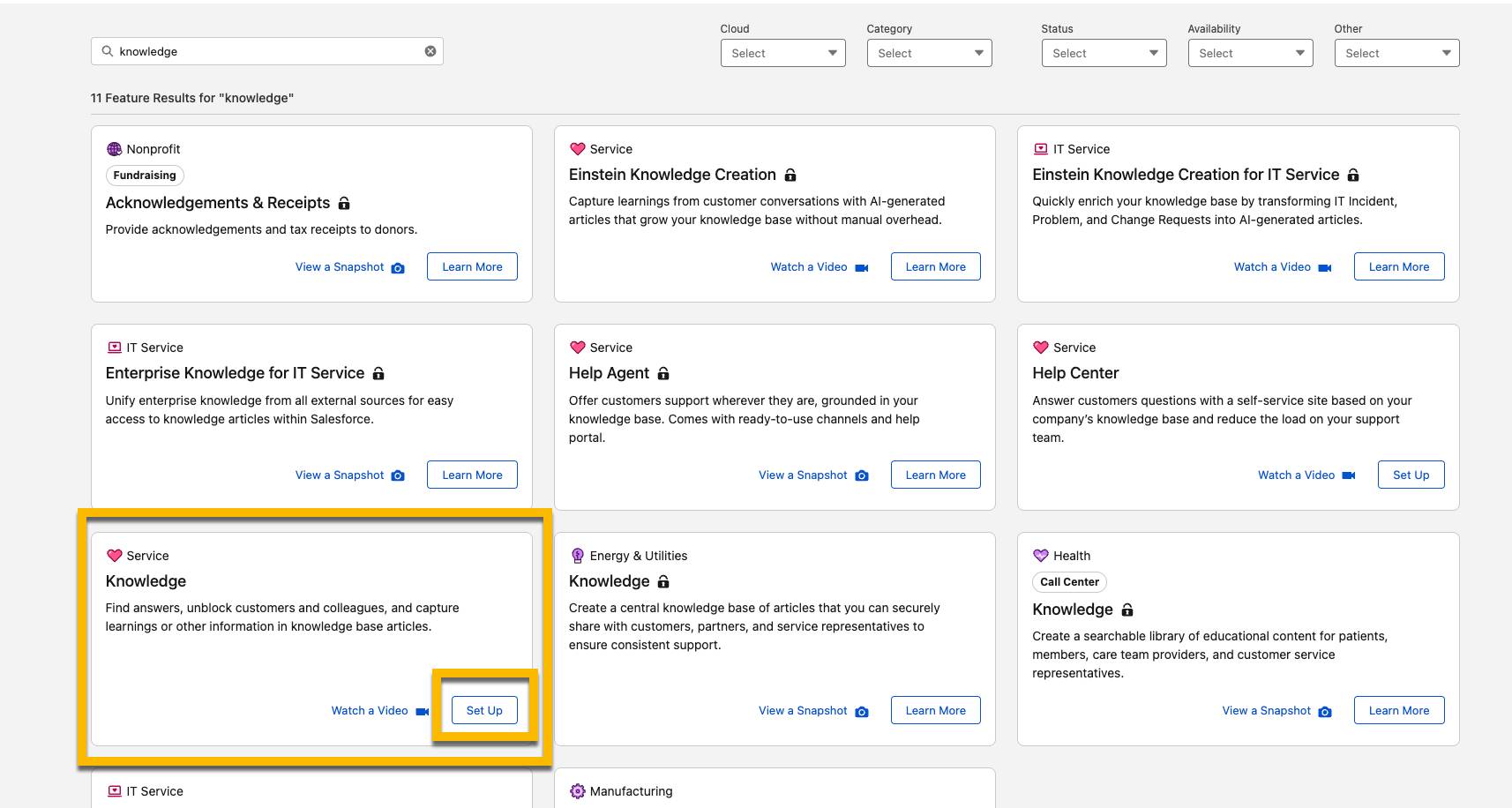Screen dimensions: 1512x808
Task: Click Service heart icon on Einstein Knowledge Creation card
Action: (578, 149)
